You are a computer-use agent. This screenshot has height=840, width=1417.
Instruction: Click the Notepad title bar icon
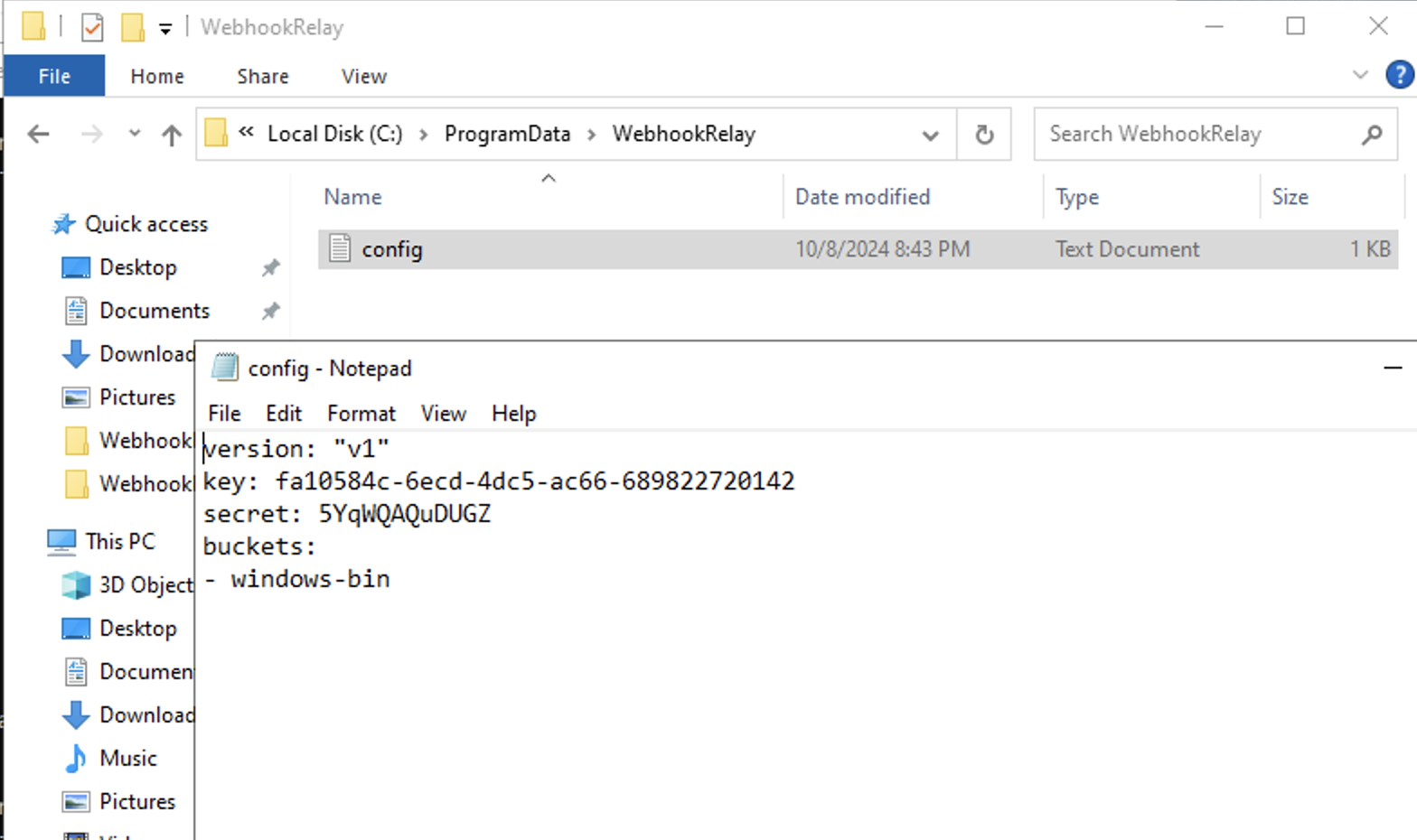coord(224,368)
